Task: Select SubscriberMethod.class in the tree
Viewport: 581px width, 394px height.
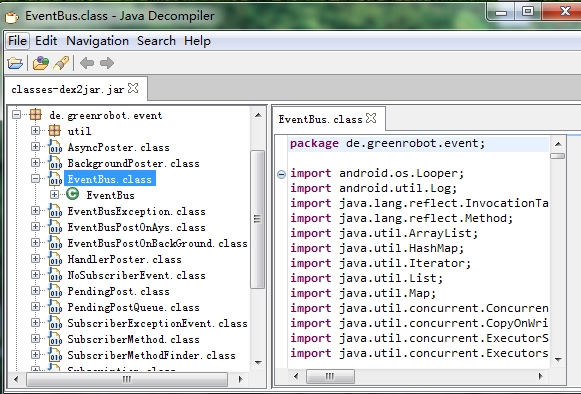Action: [x=133, y=339]
